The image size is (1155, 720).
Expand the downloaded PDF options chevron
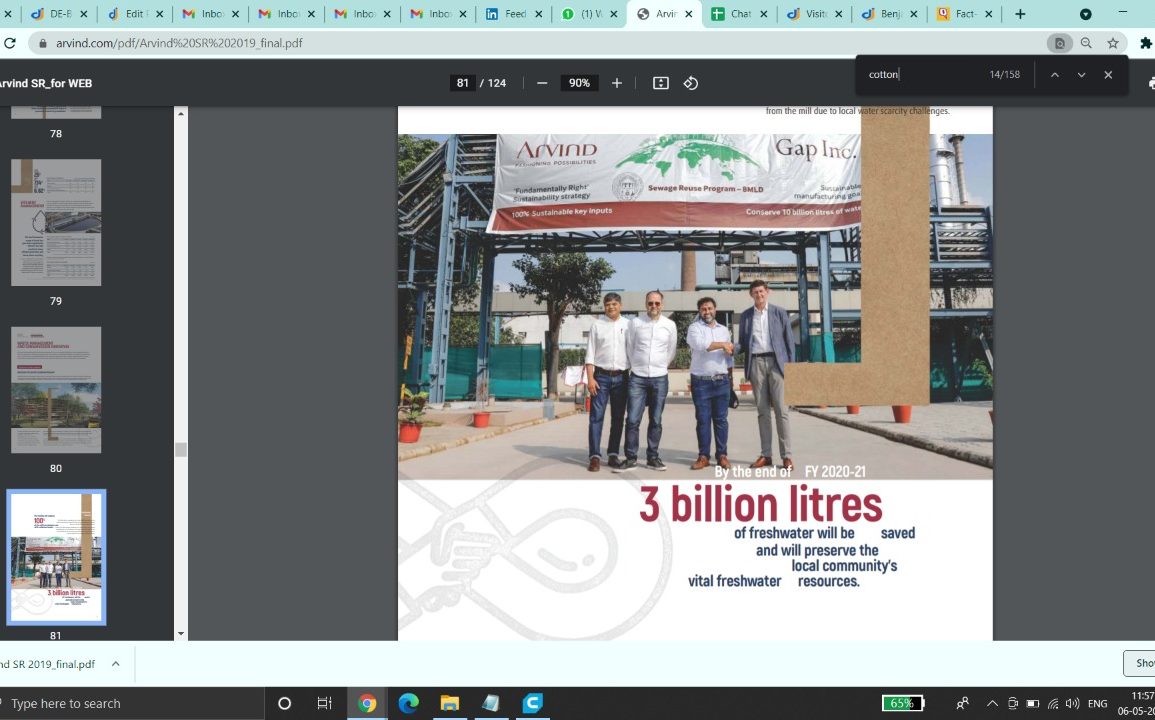pos(116,663)
